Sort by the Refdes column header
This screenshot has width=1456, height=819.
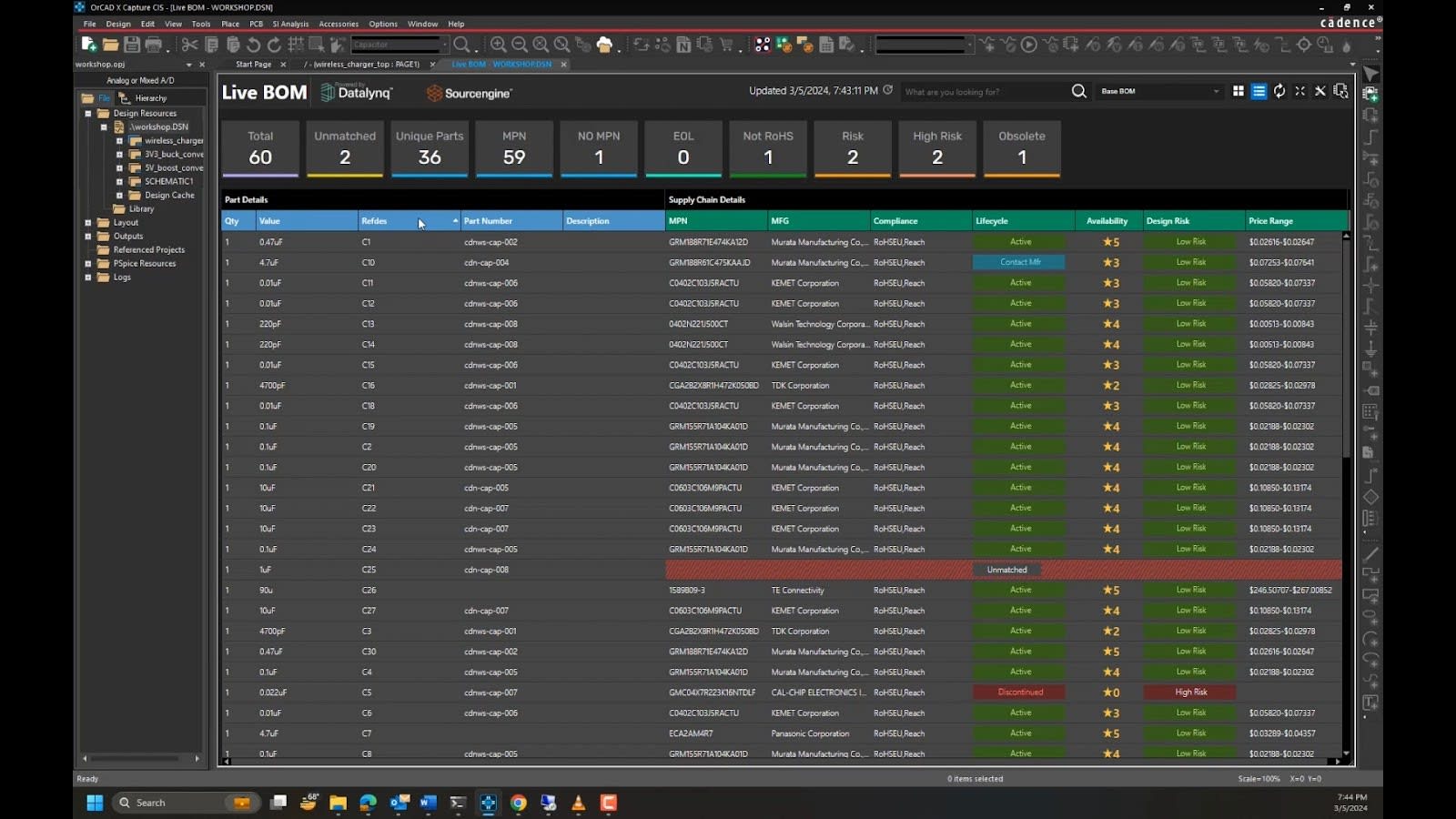(x=409, y=221)
